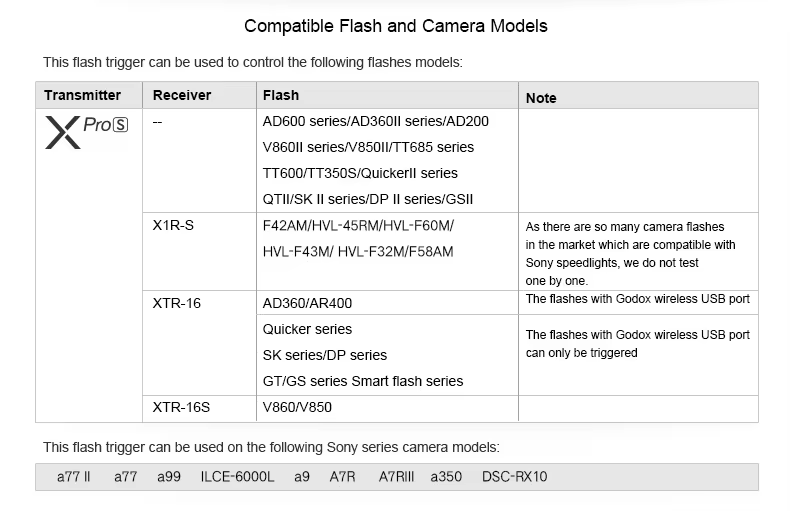This screenshot has width=790, height=511.
Task: Click the a77 II camera model
Action: coord(74,477)
